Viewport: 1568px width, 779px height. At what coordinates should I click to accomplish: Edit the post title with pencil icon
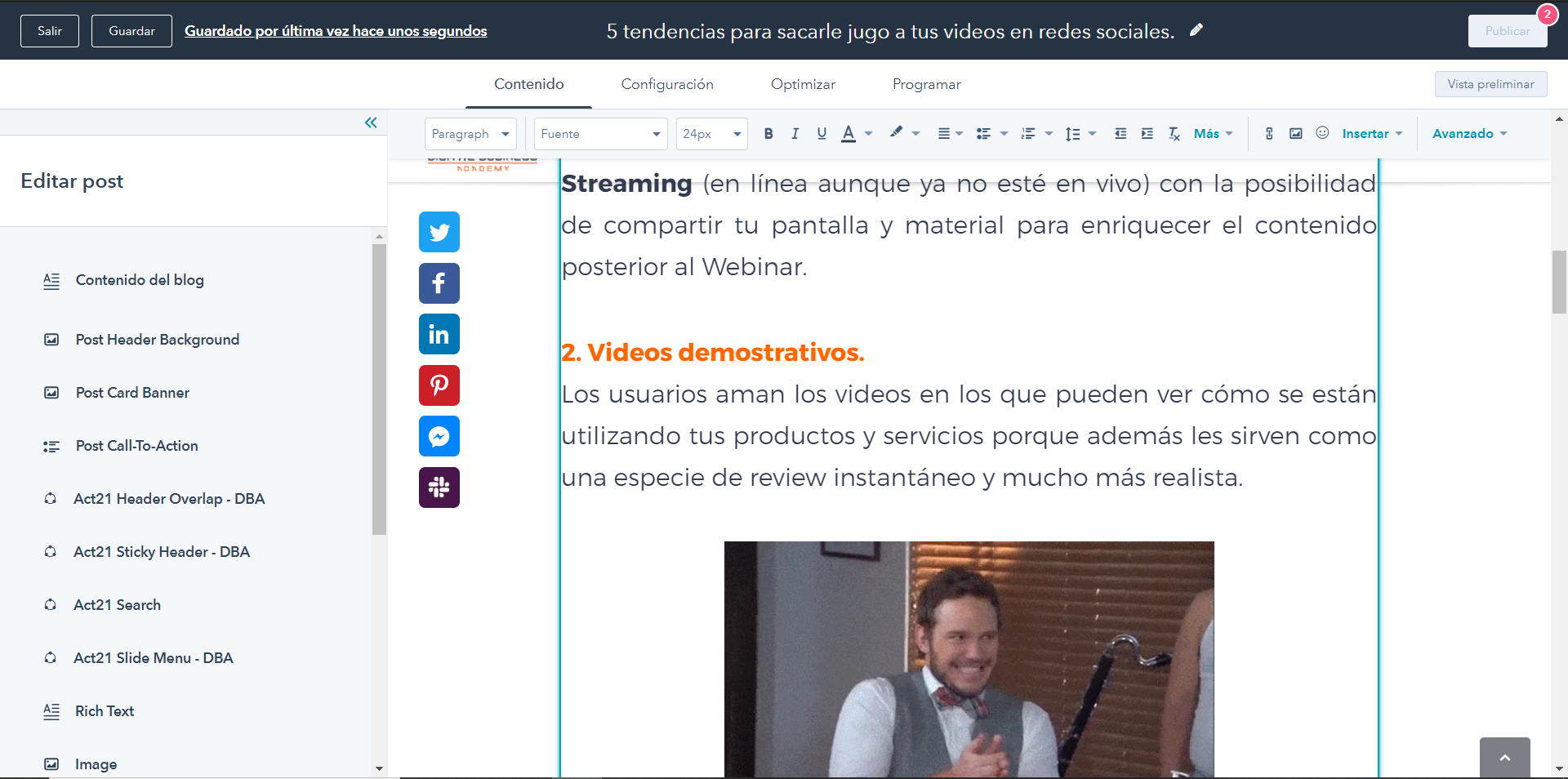click(x=1196, y=30)
